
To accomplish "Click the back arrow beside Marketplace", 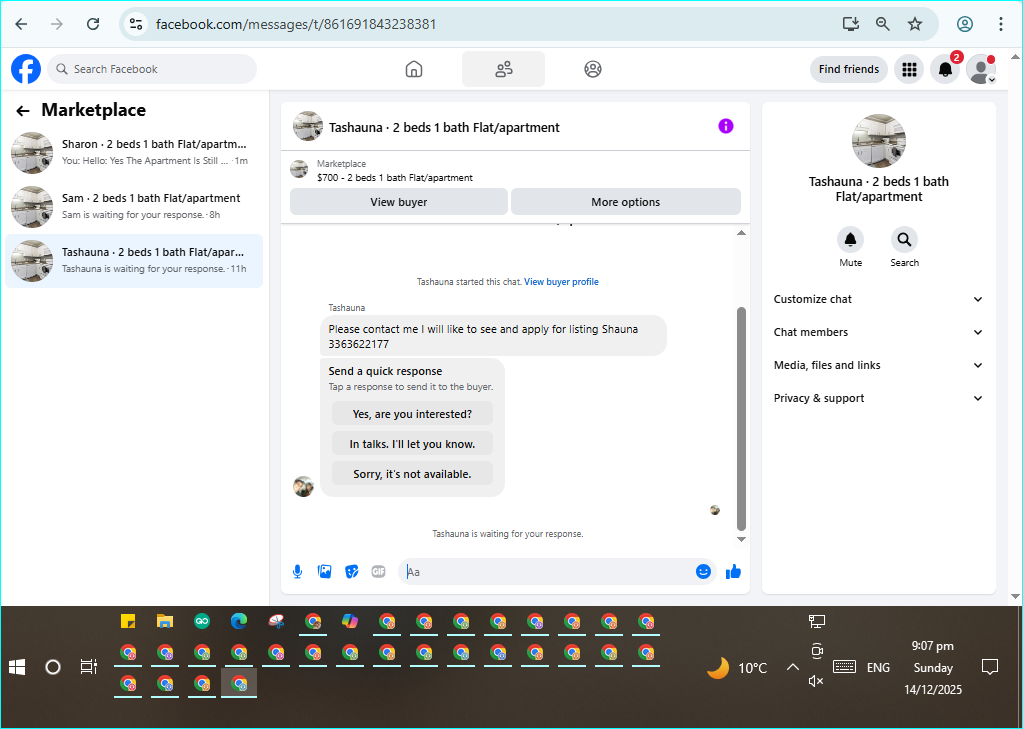I will 23,111.
